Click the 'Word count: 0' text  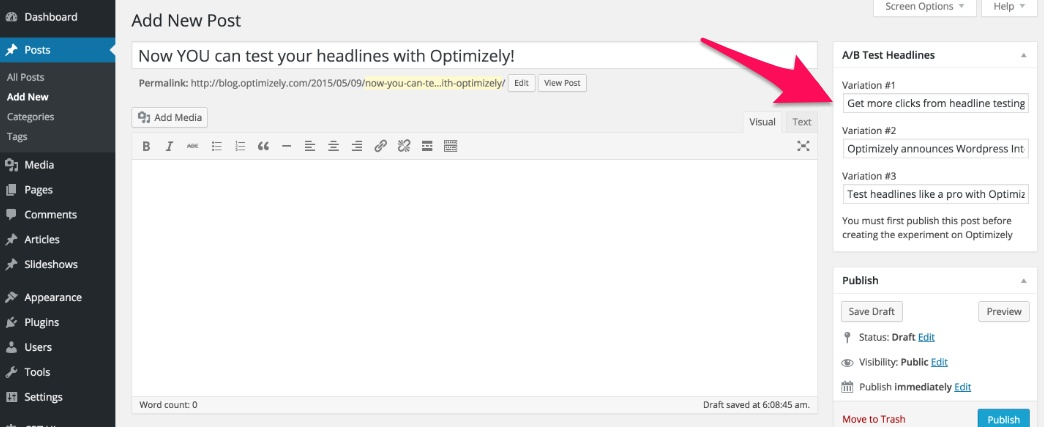[x=168, y=405]
